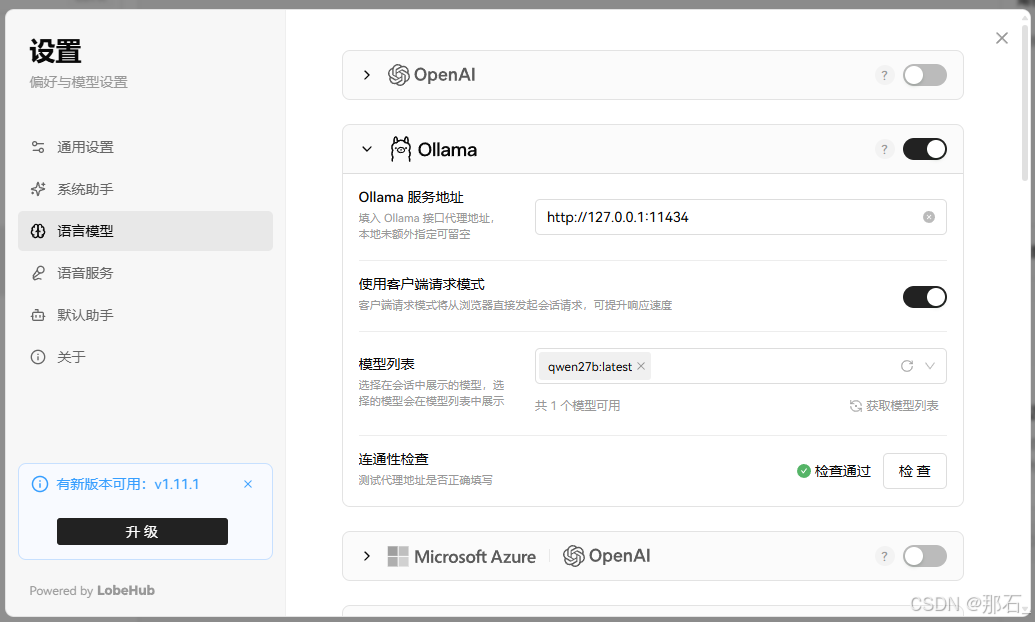Click the 检查 connectivity button
Viewport: 1035px width, 622px height.
[915, 471]
